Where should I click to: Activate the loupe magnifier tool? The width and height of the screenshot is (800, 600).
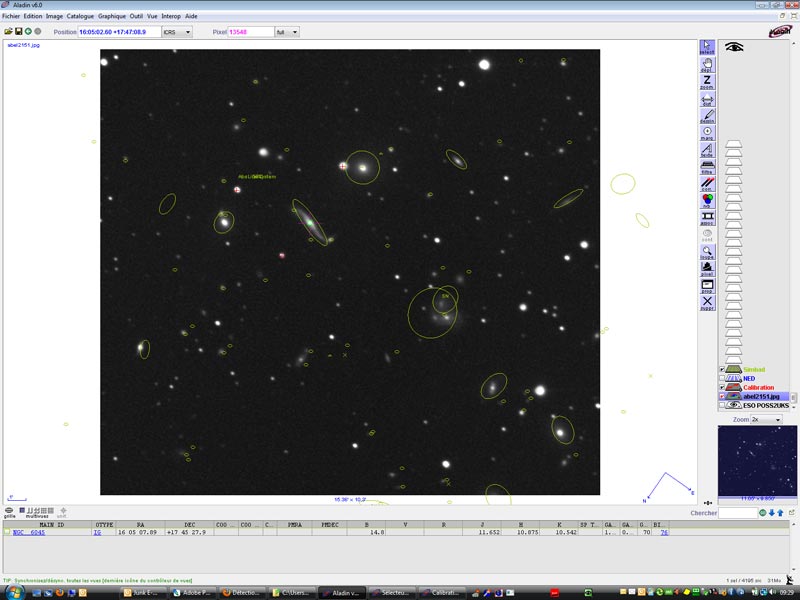(707, 252)
